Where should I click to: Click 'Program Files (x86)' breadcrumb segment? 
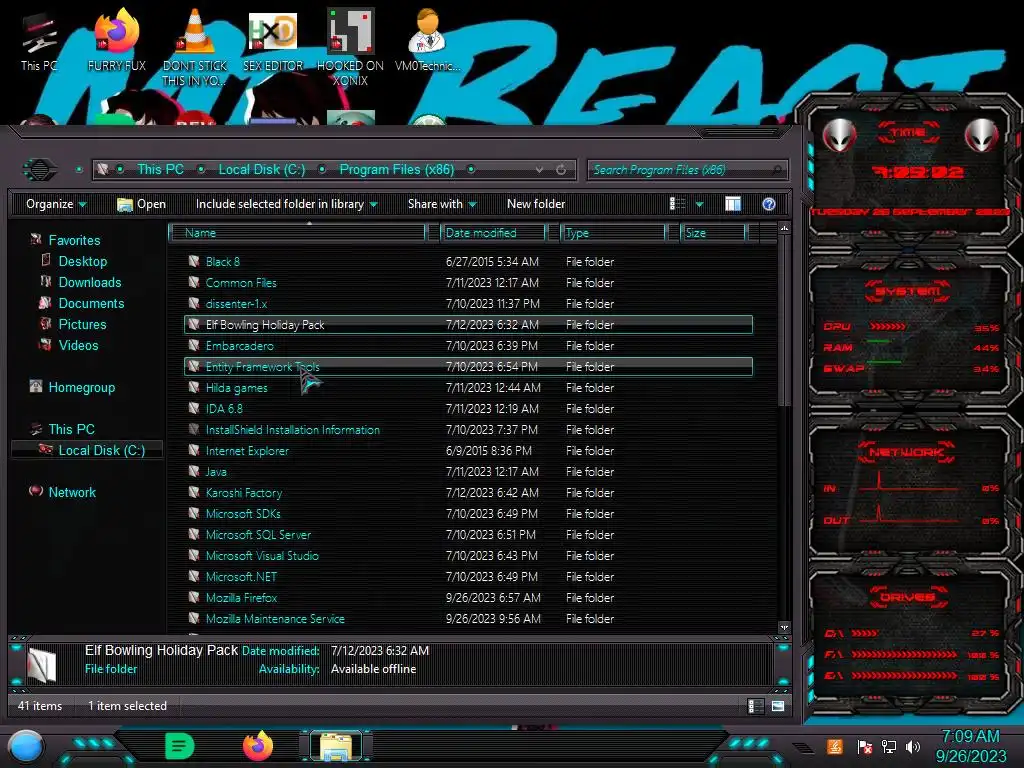point(396,169)
